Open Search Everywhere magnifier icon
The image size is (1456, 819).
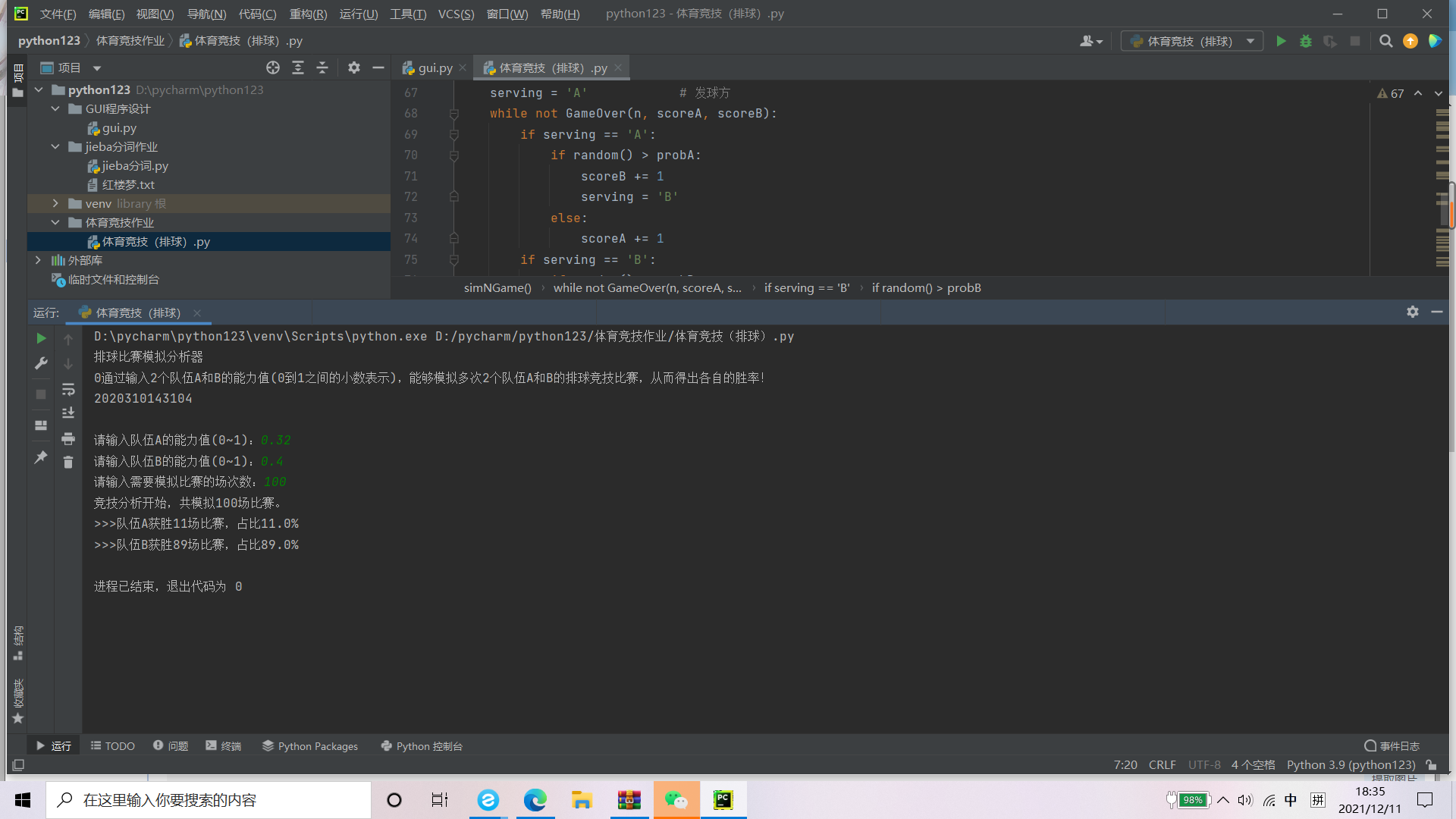click(x=1385, y=41)
